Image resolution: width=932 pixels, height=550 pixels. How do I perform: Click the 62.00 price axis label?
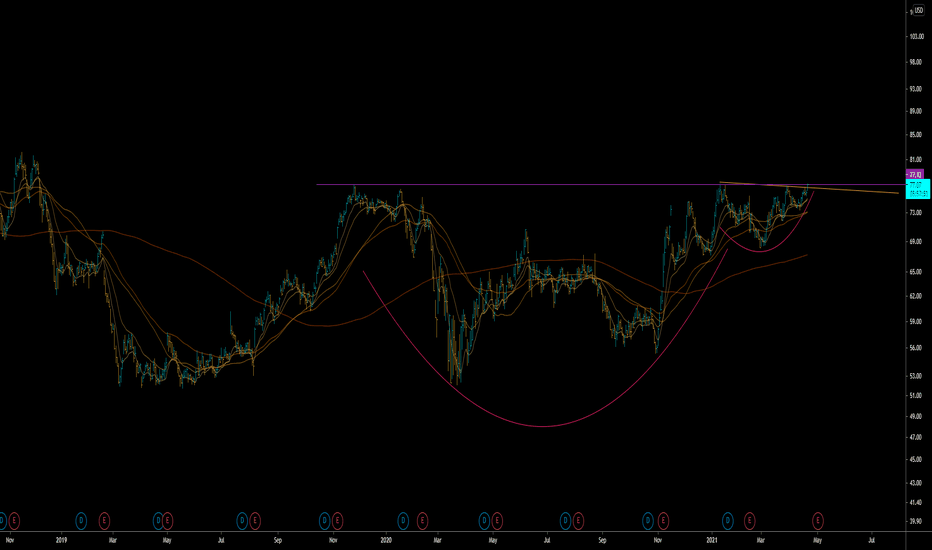pyautogui.click(x=915, y=296)
